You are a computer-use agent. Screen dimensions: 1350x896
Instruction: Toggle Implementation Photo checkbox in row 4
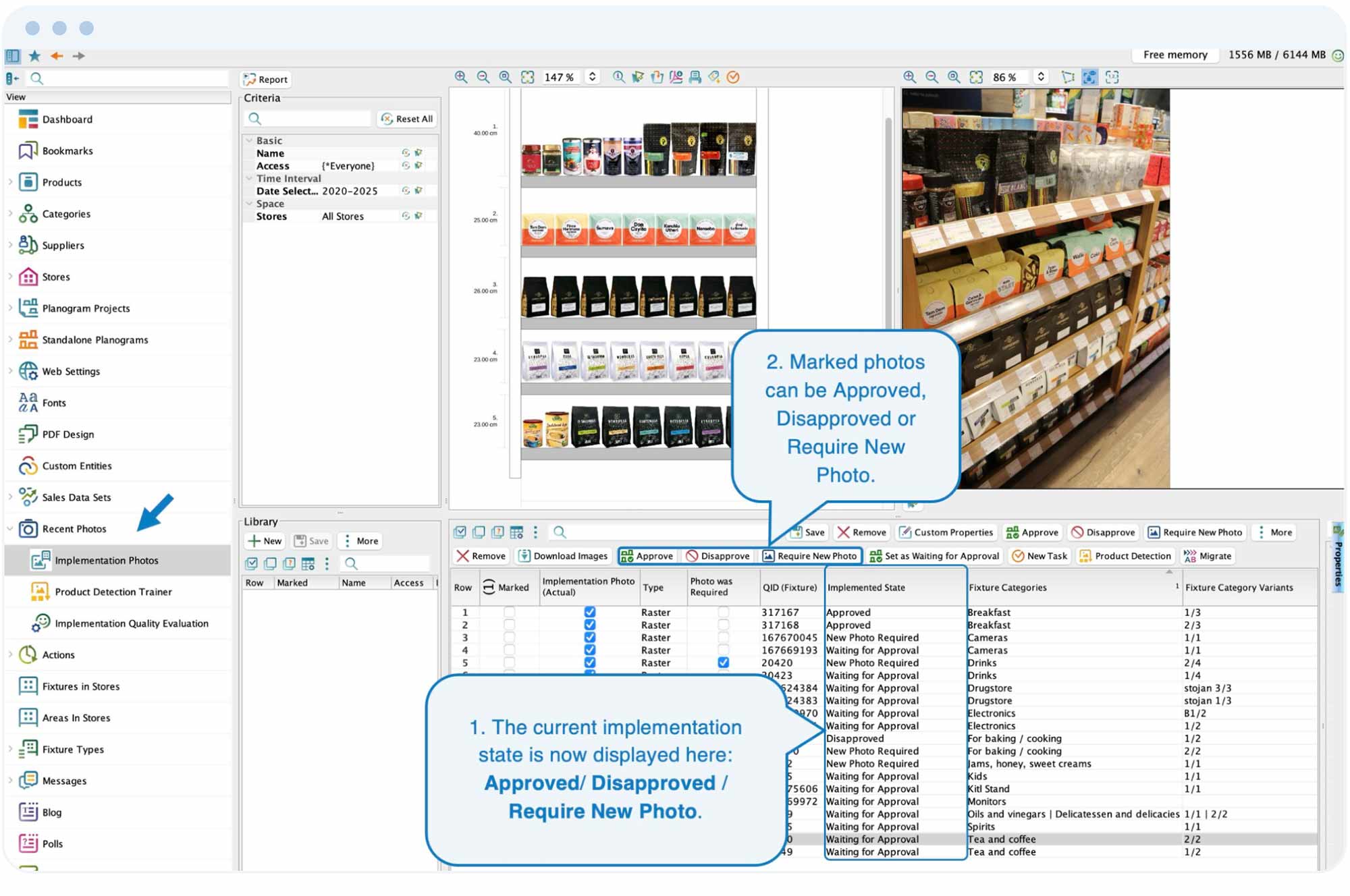pyautogui.click(x=589, y=650)
